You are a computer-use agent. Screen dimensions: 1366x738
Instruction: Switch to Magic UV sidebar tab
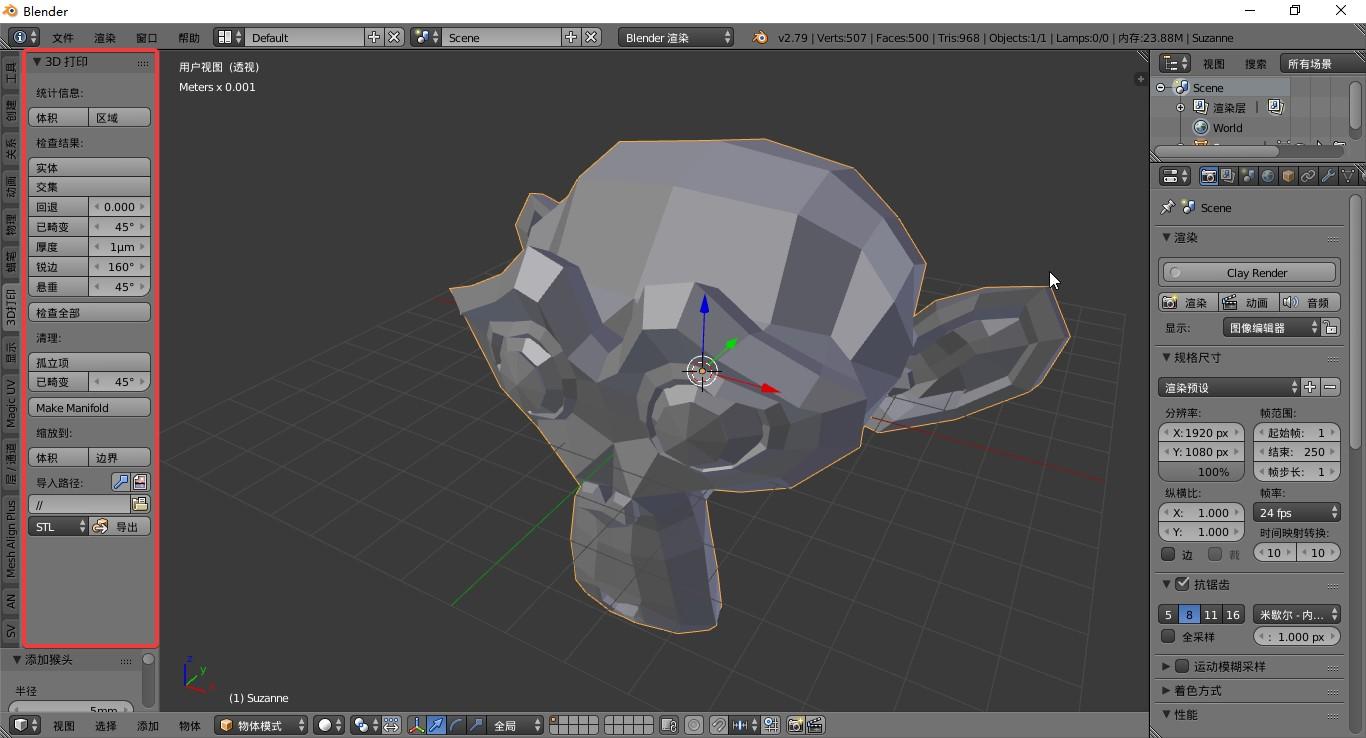click(11, 403)
